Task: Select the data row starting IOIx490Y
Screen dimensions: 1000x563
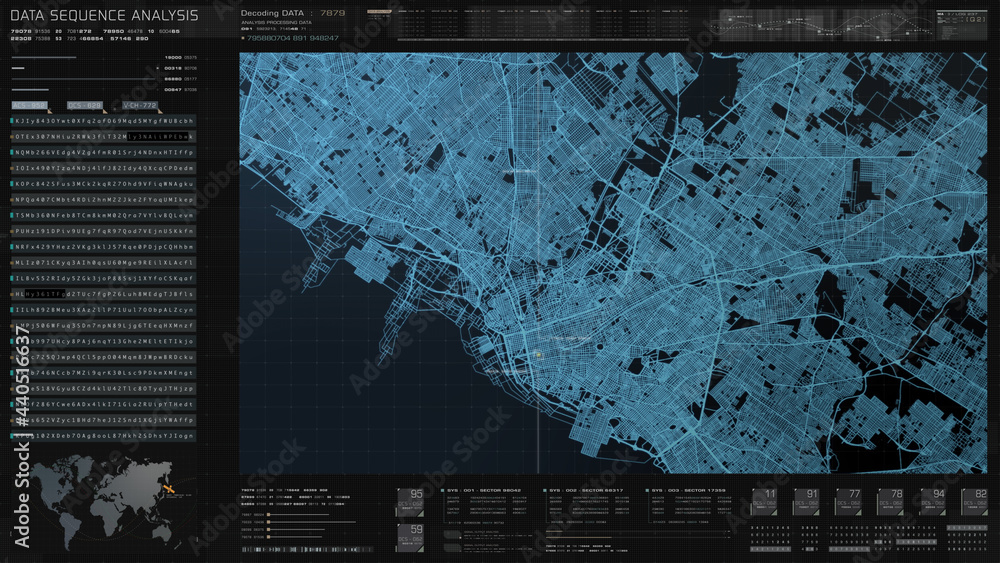Action: coord(103,168)
